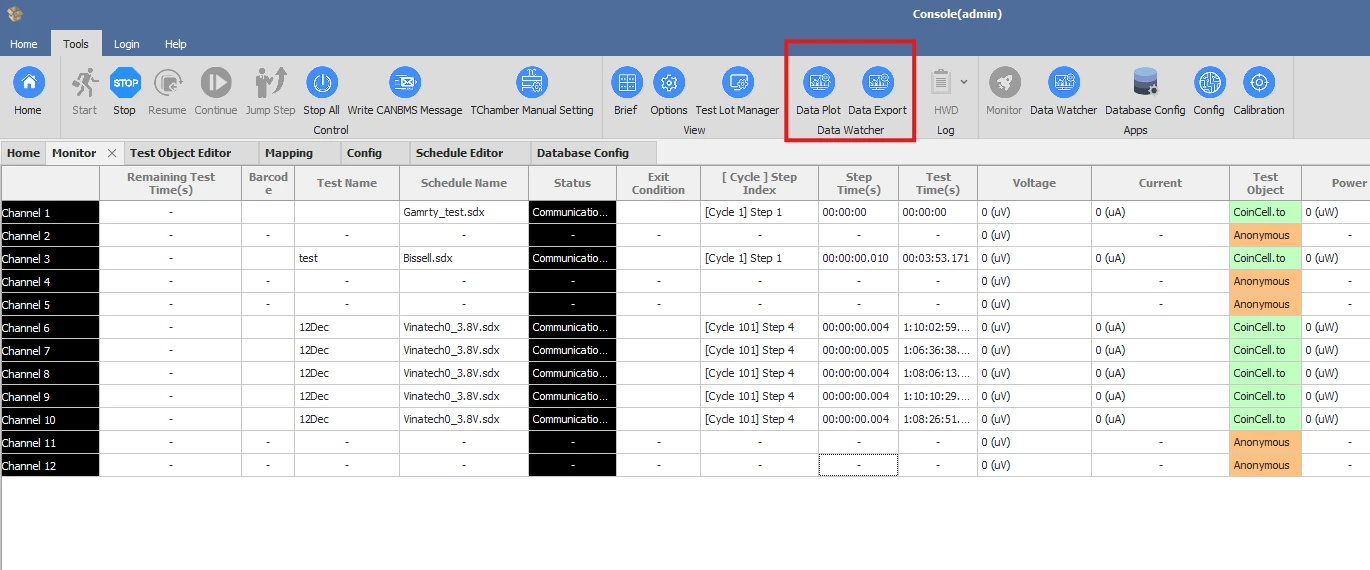1370x570 pixels.
Task: Open the Home menu tab
Action: click(x=24, y=44)
